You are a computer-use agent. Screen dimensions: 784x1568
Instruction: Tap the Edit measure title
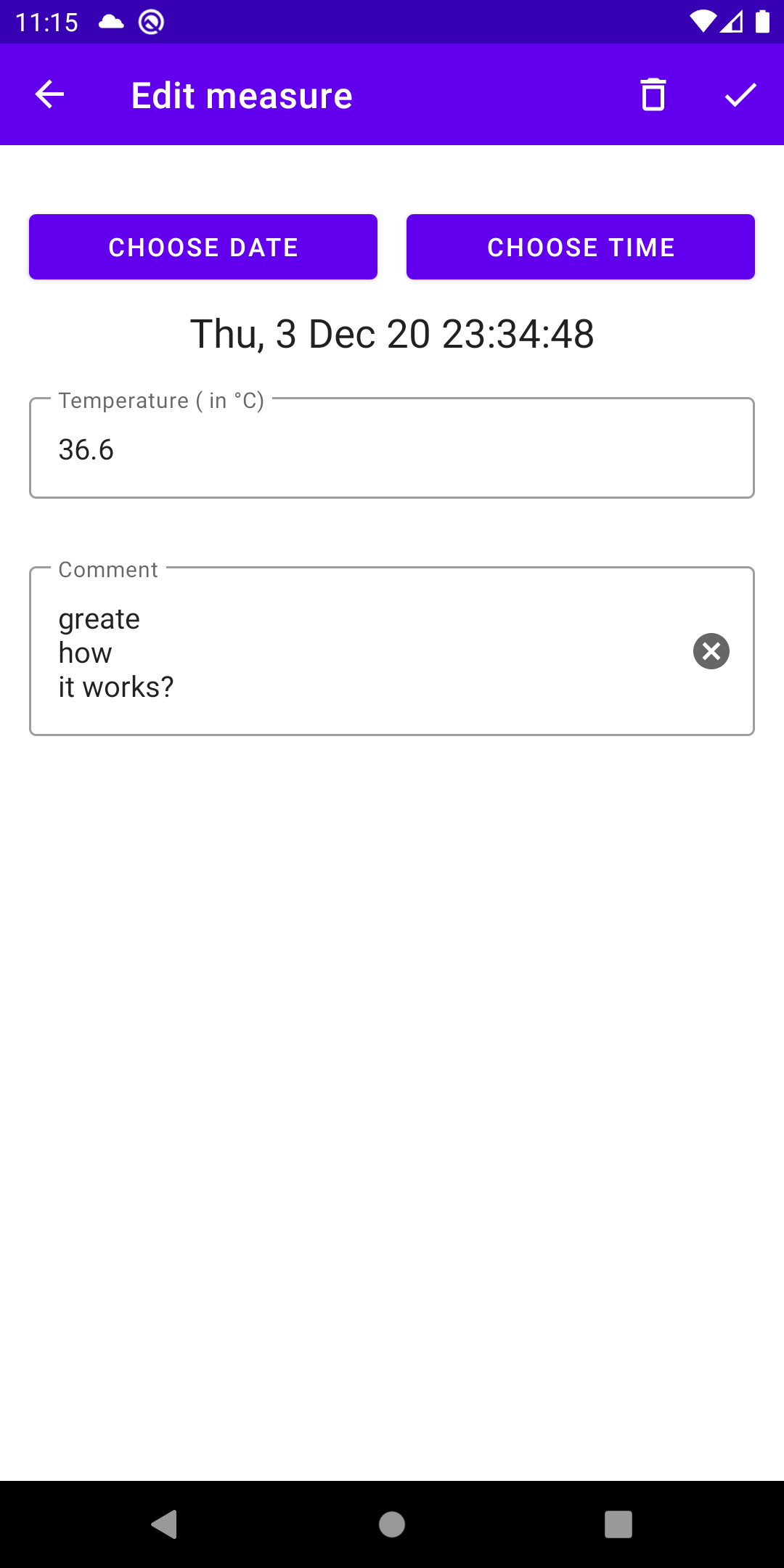(x=242, y=96)
